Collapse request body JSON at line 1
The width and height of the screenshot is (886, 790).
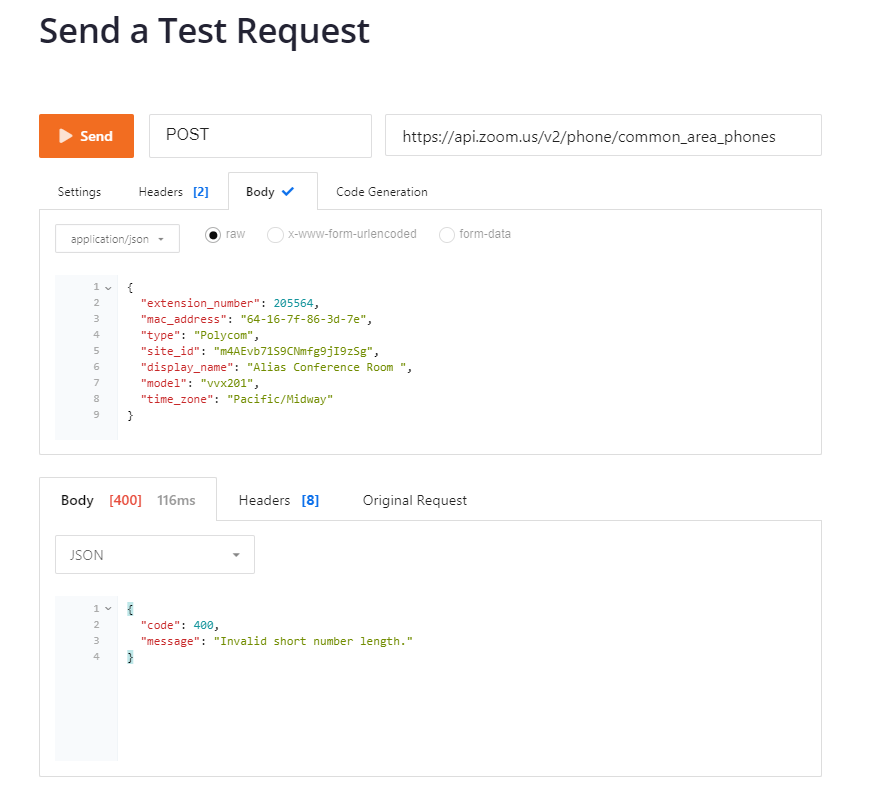click(108, 287)
